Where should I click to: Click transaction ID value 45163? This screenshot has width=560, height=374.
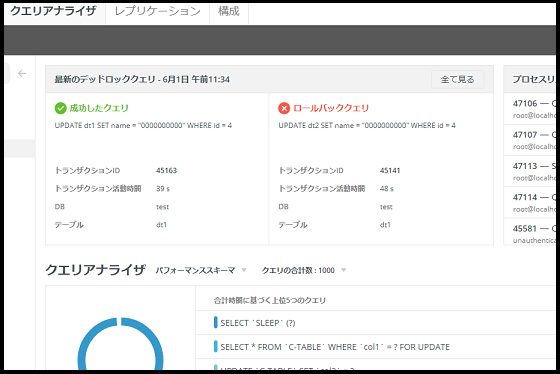coord(166,170)
